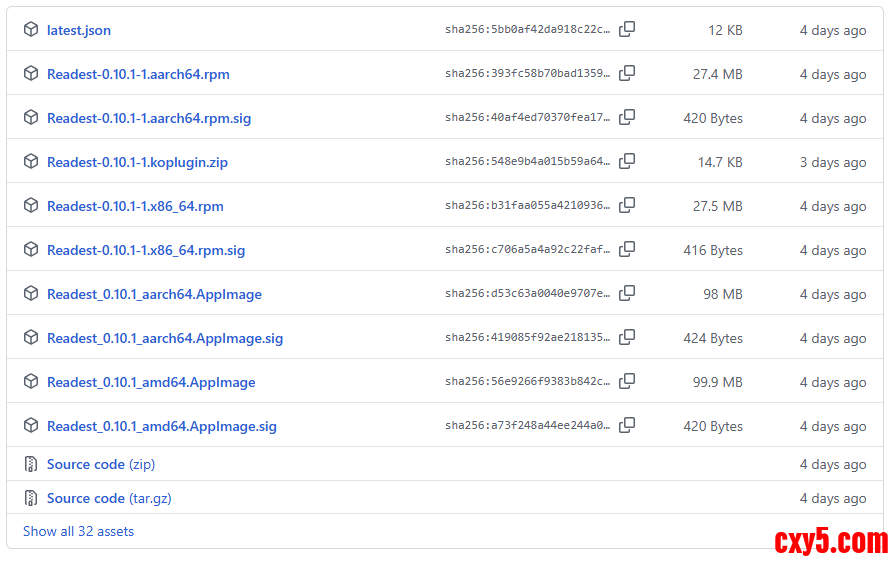
Task: Download Source code (tar.gz)
Action: (109, 498)
